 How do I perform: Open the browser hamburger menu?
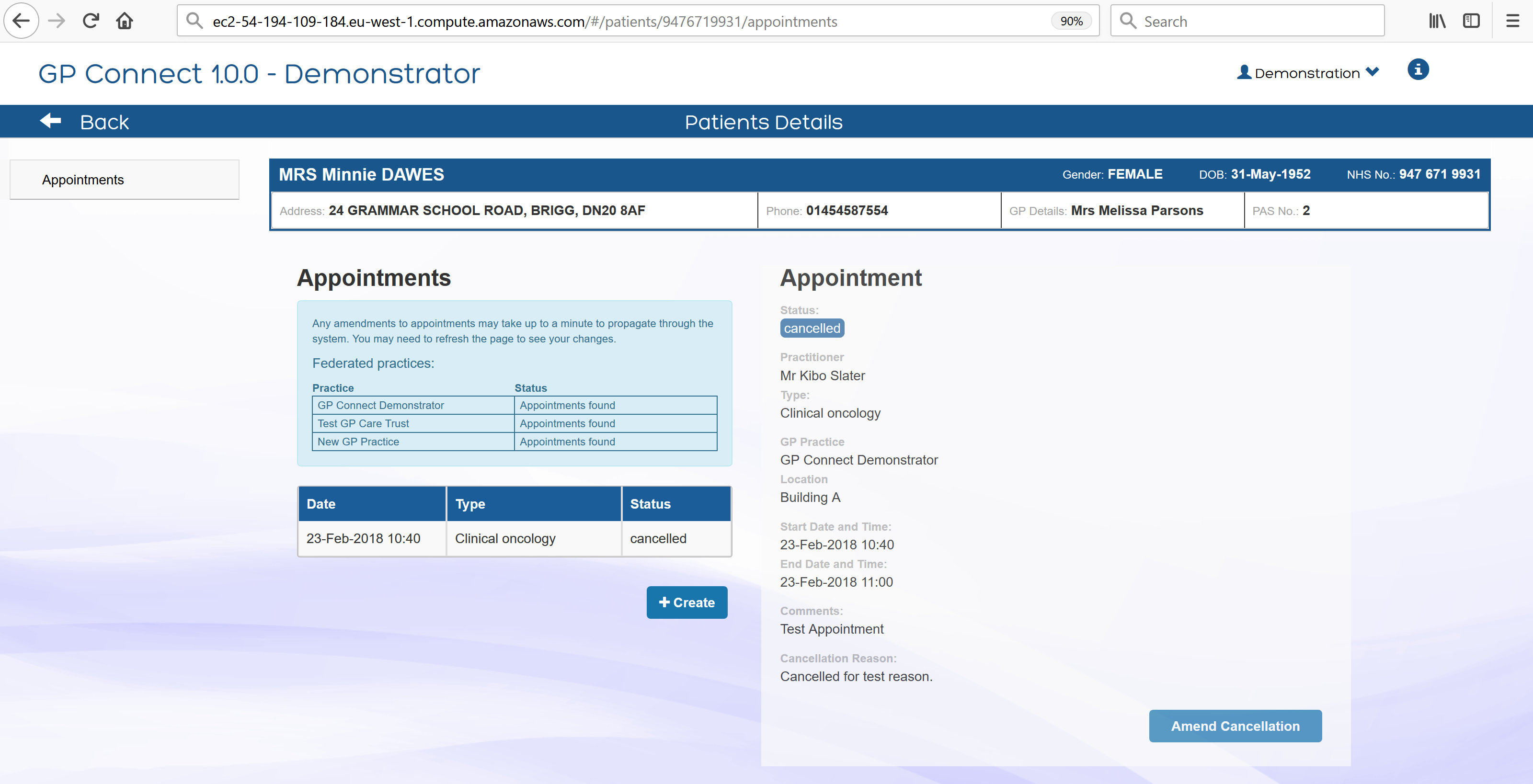tap(1513, 20)
